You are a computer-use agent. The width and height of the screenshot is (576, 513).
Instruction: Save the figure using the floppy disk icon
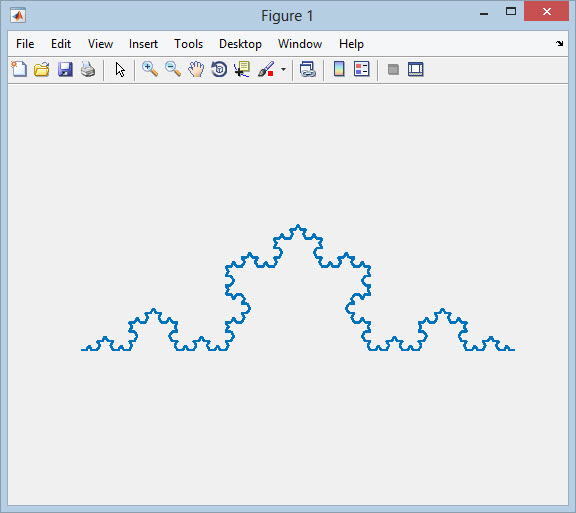click(x=65, y=69)
